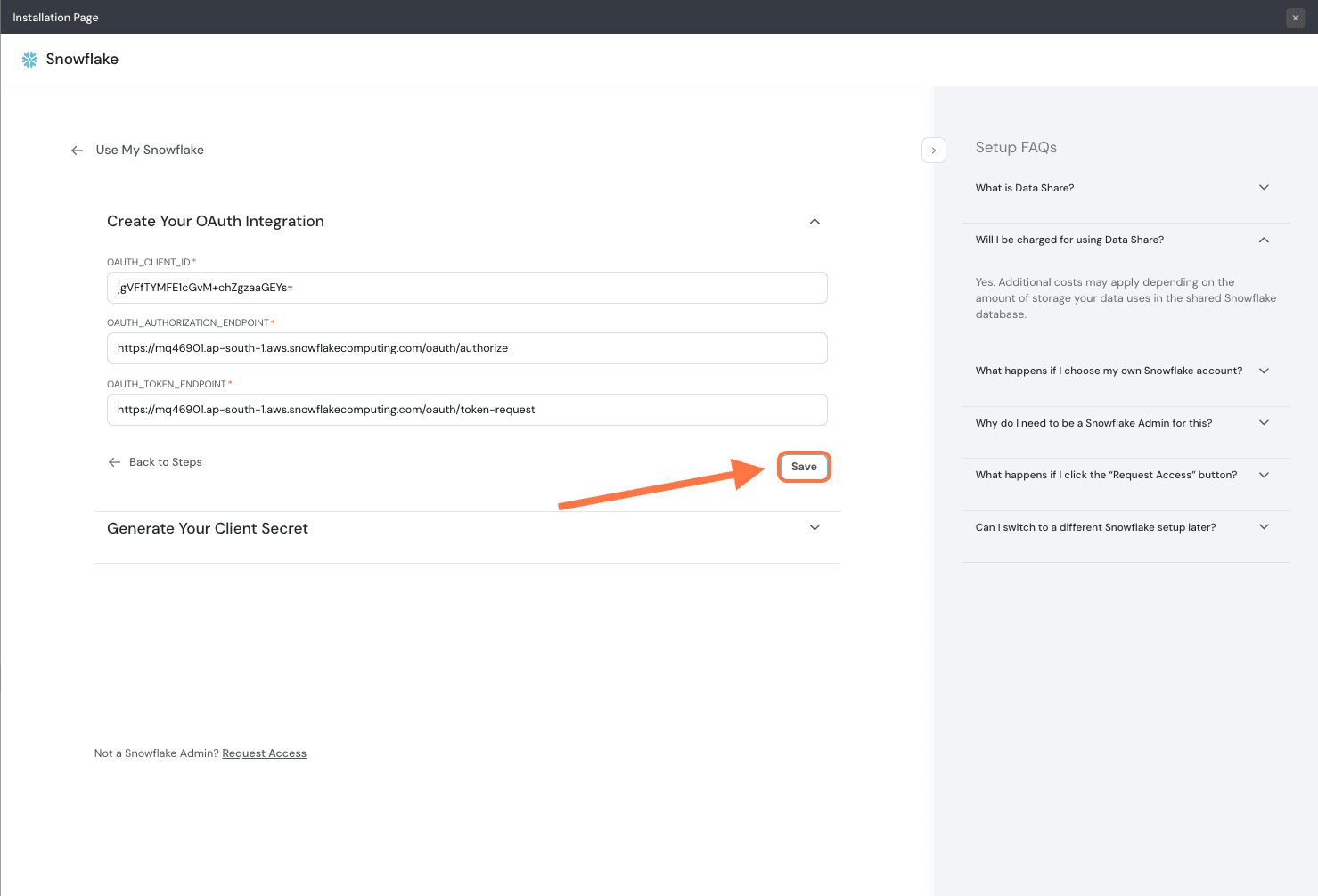Screen dimensions: 1318x896
Task: Click the OAUTH_CLIENT_ID input field
Action: [x=467, y=288]
